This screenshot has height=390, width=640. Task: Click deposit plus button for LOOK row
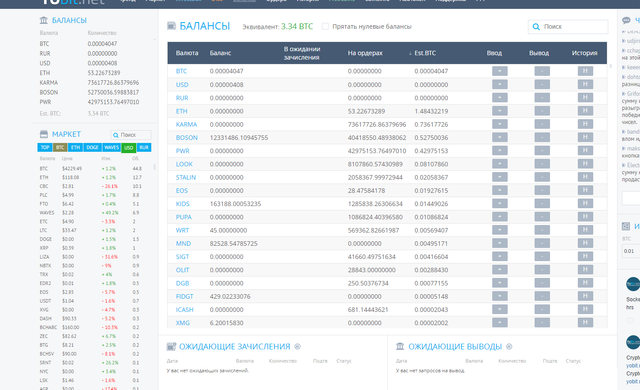(500, 164)
